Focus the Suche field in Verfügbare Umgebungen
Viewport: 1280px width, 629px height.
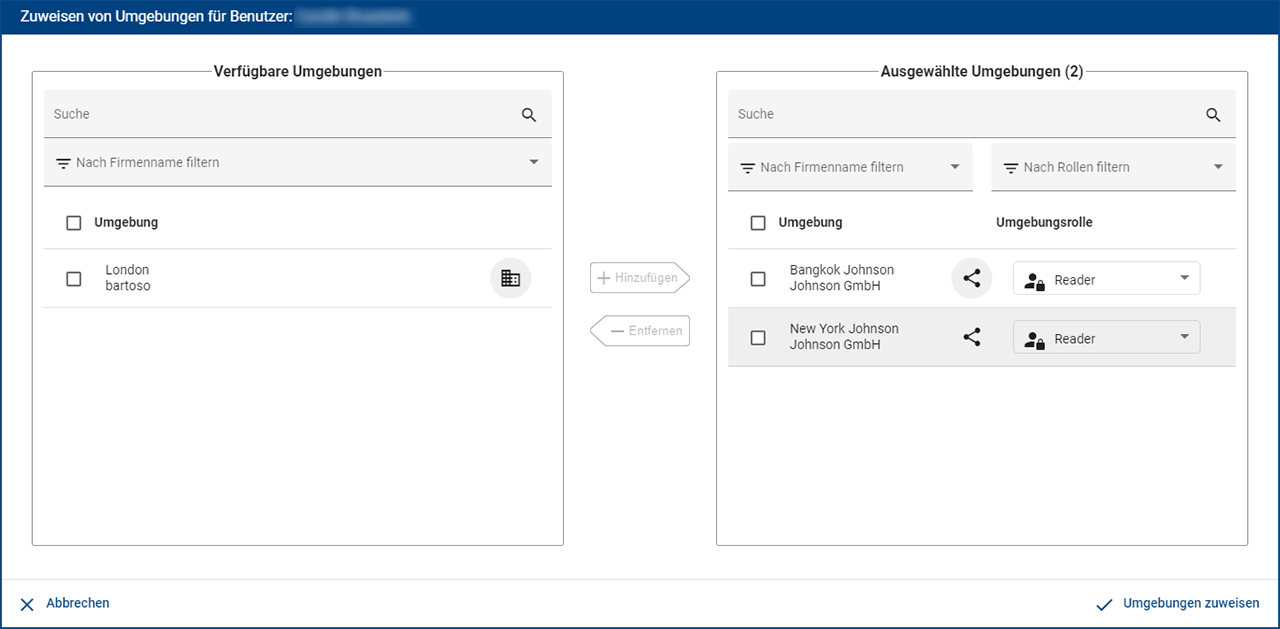pyautogui.click(x=280, y=115)
